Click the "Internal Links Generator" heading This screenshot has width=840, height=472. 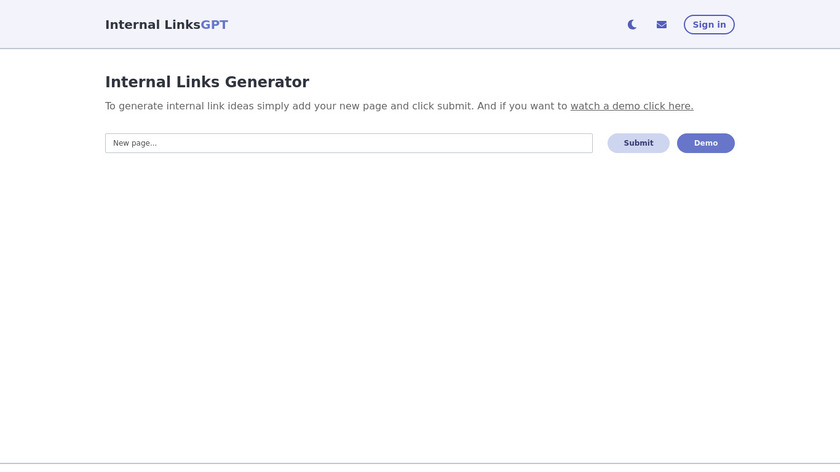pyautogui.click(x=207, y=82)
